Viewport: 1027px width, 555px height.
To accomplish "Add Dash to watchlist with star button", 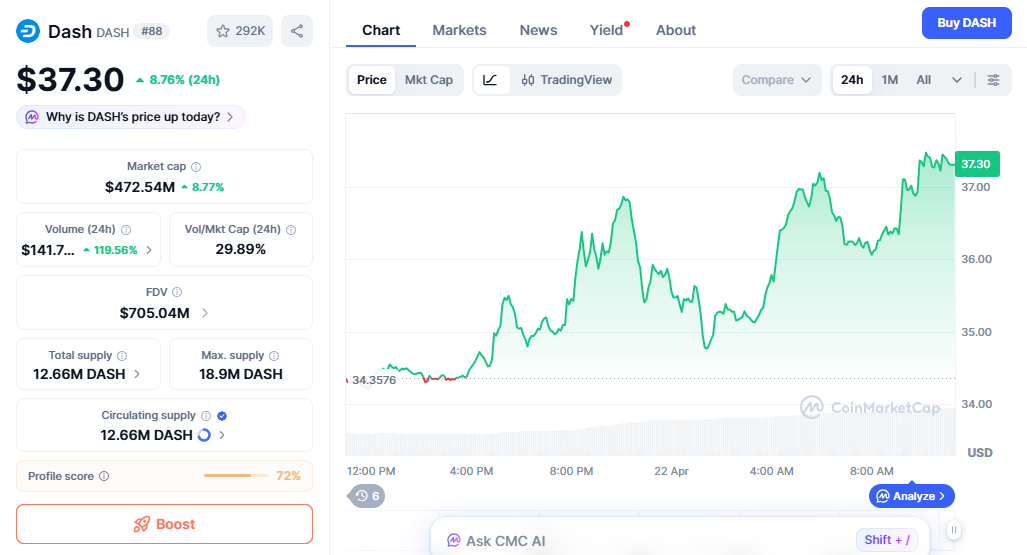I will click(x=240, y=31).
